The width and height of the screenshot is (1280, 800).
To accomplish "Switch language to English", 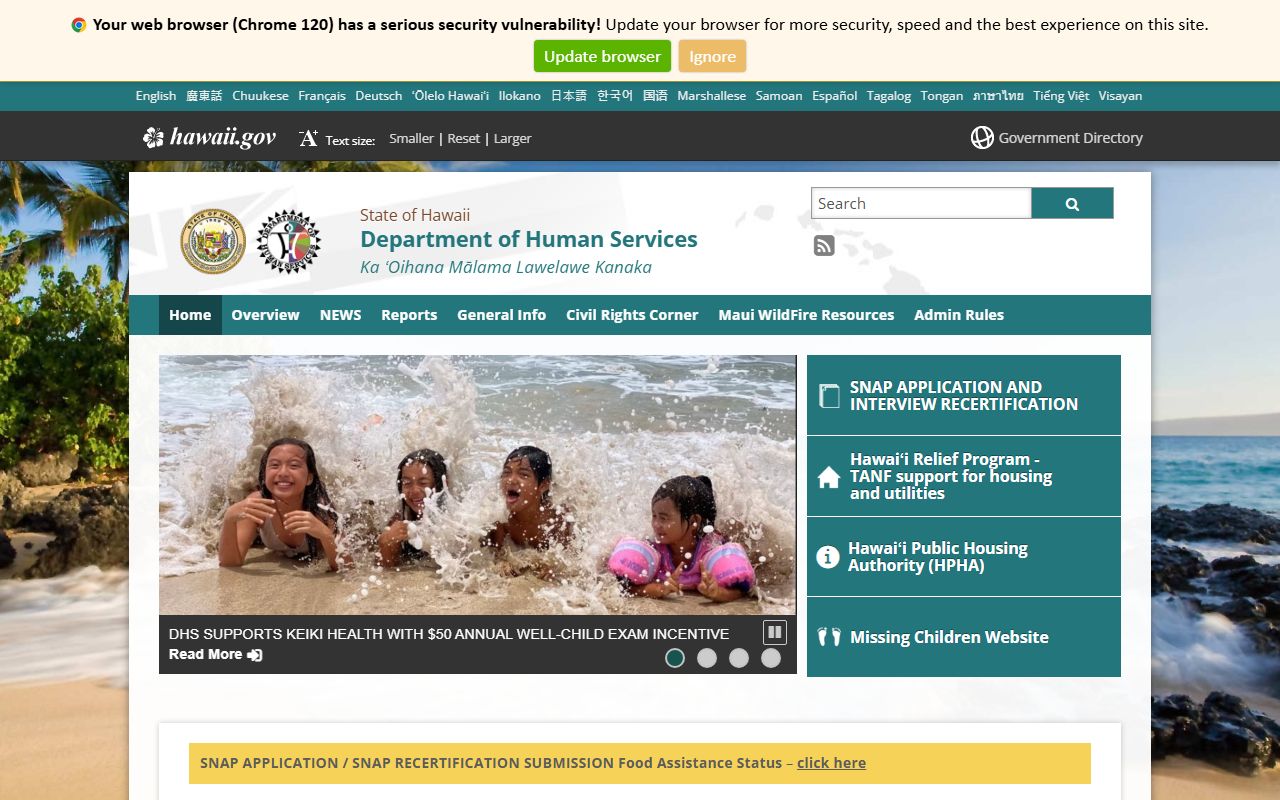I will (x=156, y=96).
